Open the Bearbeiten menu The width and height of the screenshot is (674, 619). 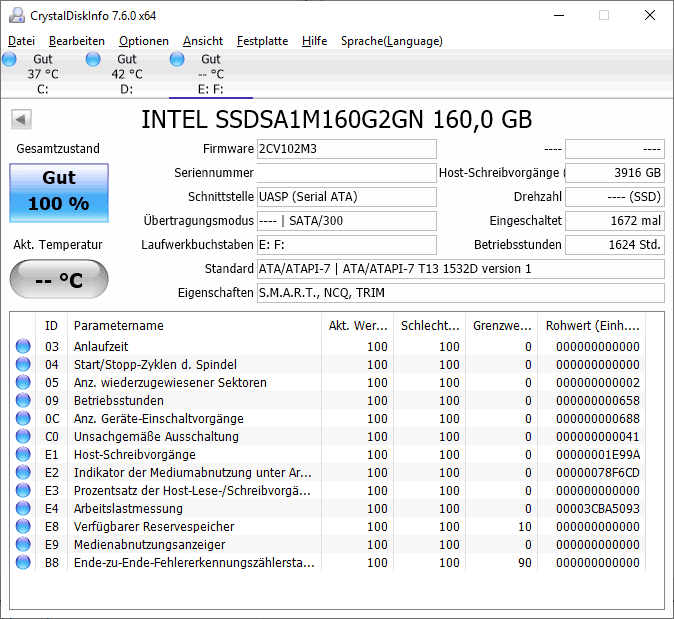(77, 41)
